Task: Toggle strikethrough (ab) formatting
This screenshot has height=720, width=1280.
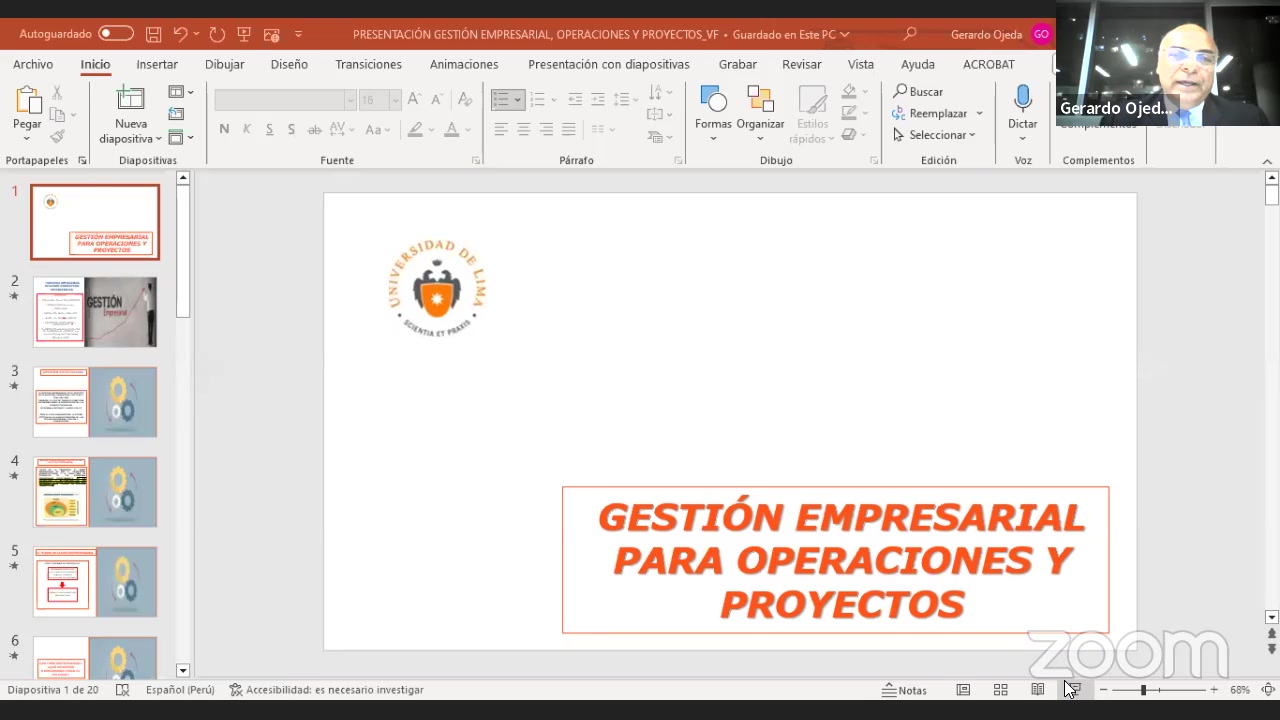Action: [x=314, y=129]
